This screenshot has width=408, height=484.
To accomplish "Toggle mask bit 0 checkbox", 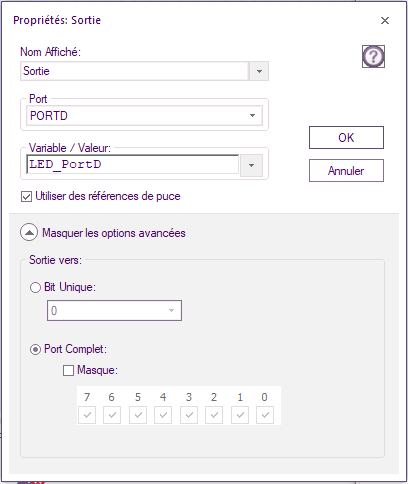I will pos(265,415).
